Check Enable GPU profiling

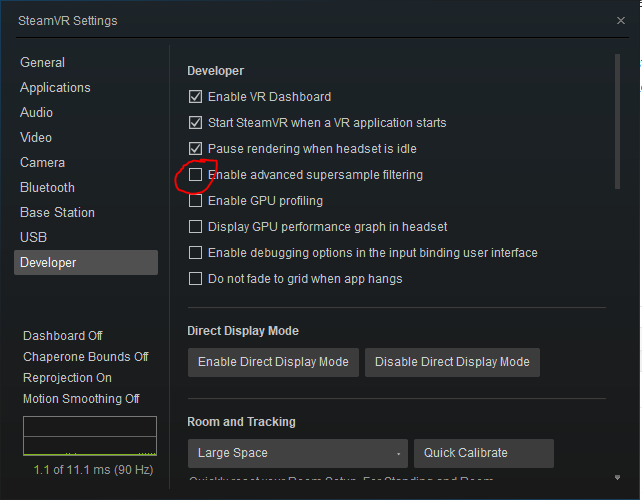point(195,201)
